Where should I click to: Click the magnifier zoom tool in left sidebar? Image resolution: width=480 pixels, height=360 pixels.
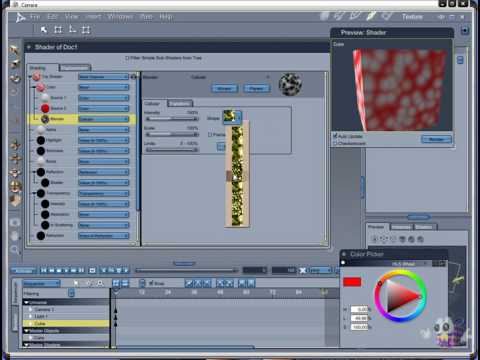pyautogui.click(x=14, y=250)
